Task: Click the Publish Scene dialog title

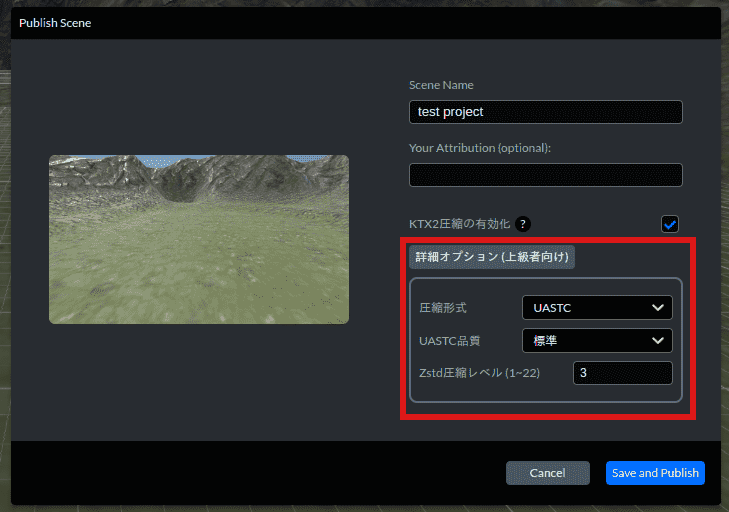Action: (55, 23)
